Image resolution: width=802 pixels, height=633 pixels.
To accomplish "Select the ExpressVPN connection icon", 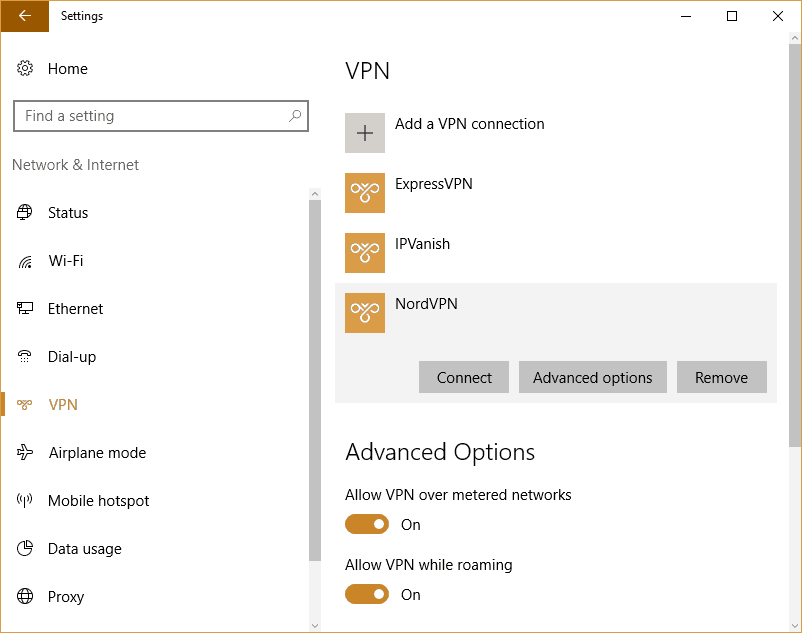I will click(x=365, y=193).
